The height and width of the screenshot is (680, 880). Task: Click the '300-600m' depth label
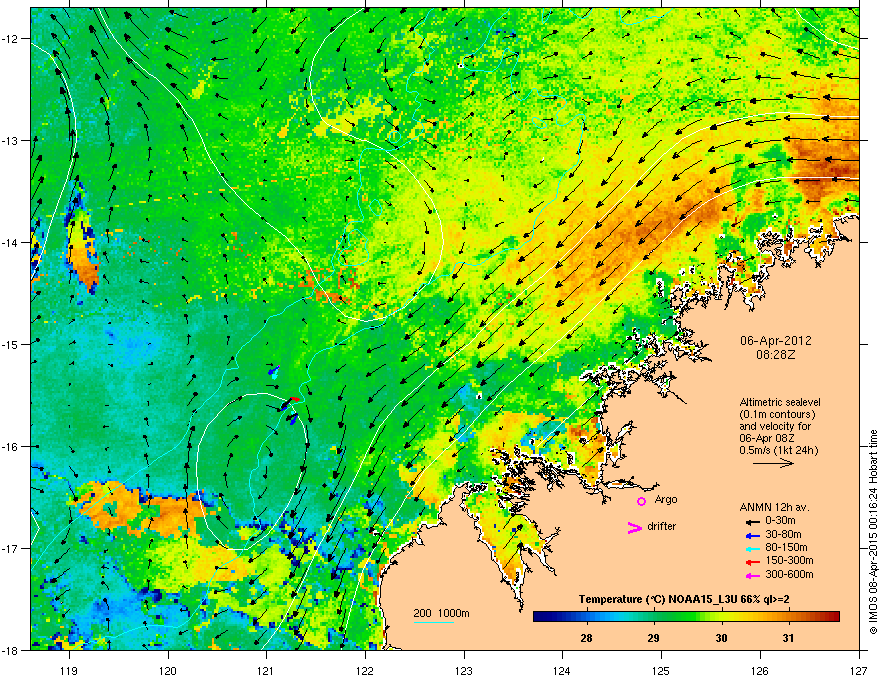(x=789, y=575)
